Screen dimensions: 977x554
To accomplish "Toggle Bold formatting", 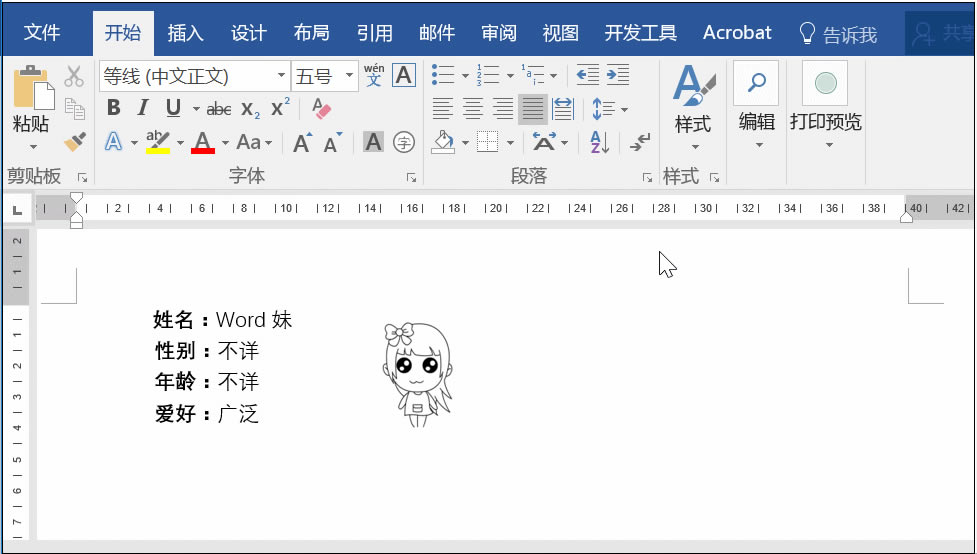I will pyautogui.click(x=113, y=108).
